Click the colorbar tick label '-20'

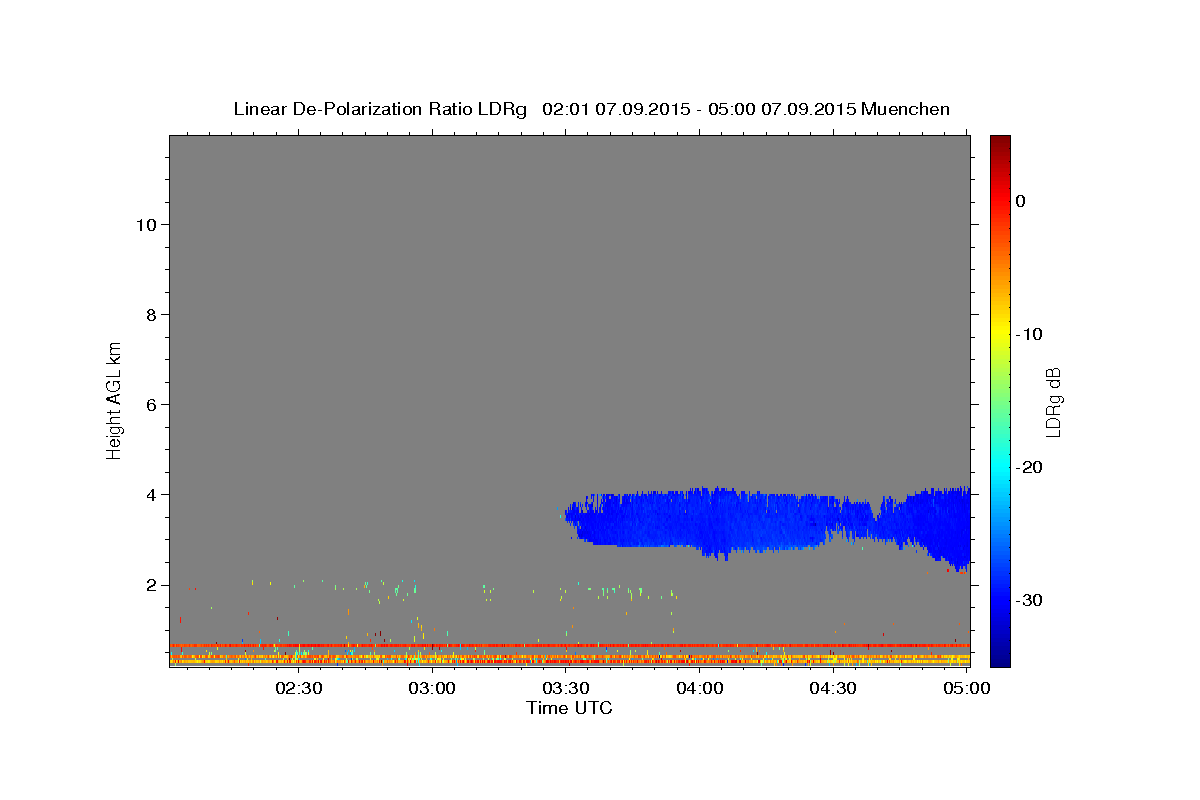[1030, 467]
